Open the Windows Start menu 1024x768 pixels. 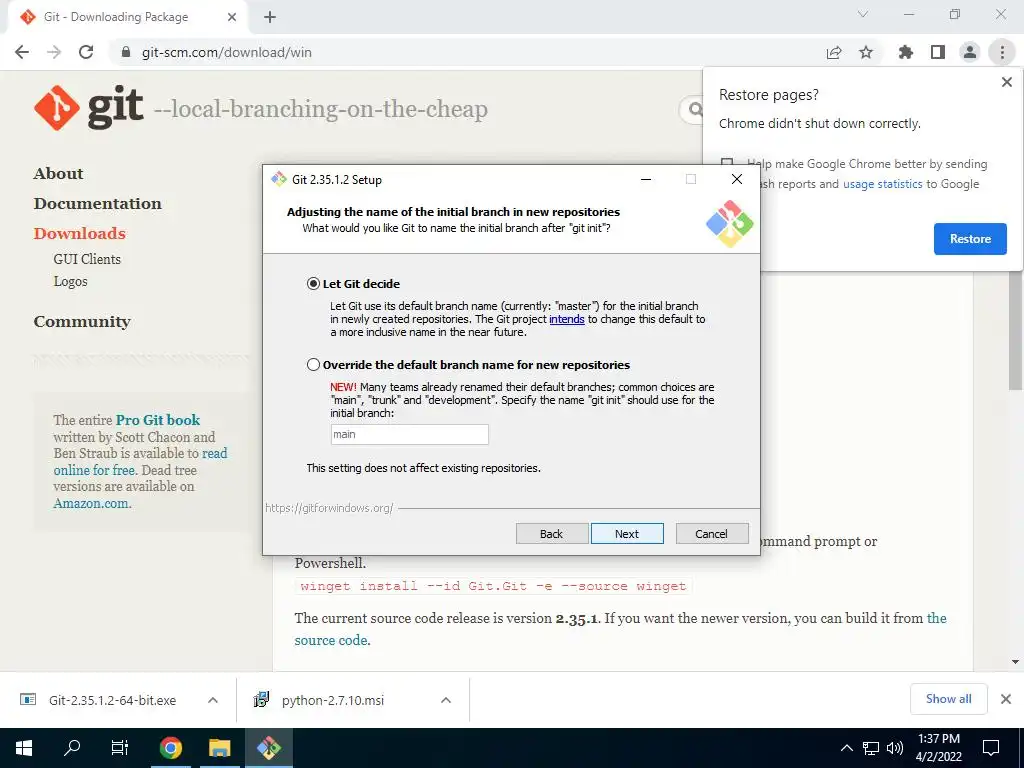pos(24,748)
